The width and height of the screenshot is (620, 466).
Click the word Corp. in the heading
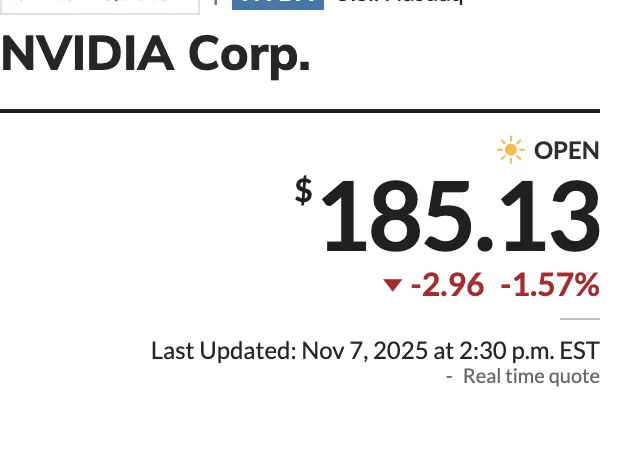coord(253,58)
